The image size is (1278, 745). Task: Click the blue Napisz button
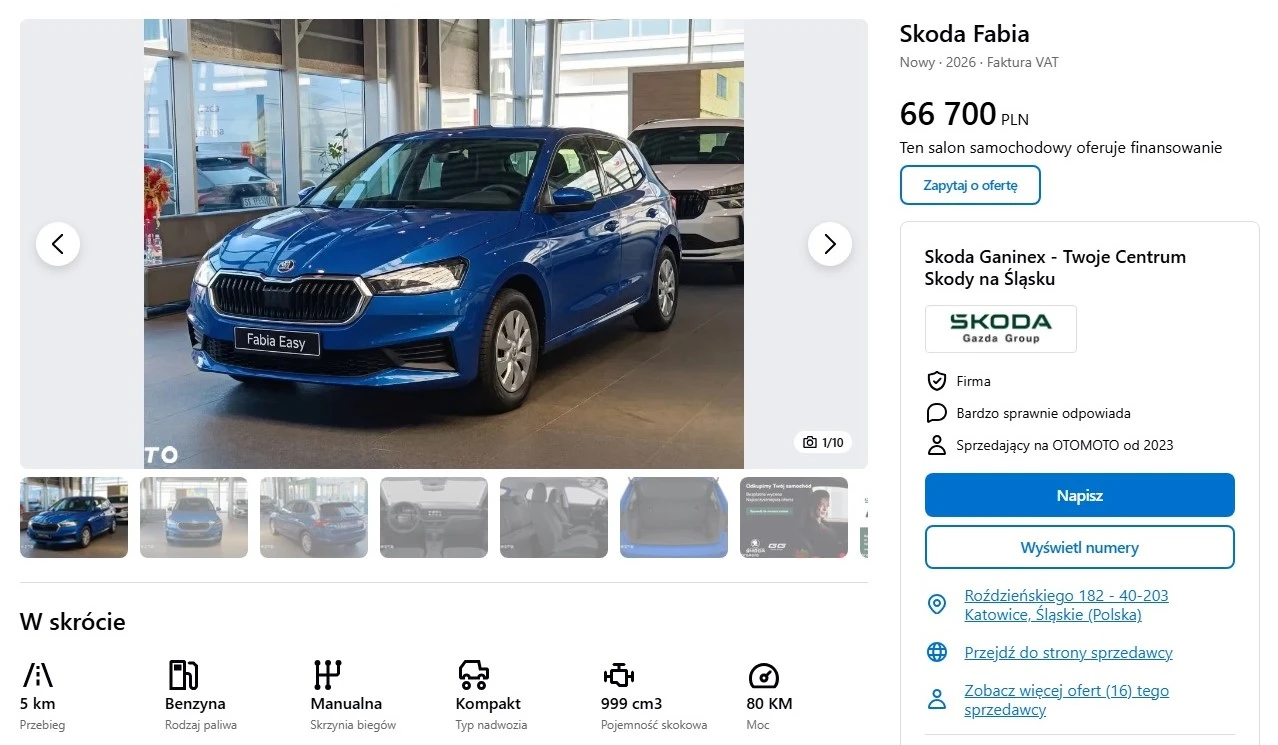click(1080, 495)
